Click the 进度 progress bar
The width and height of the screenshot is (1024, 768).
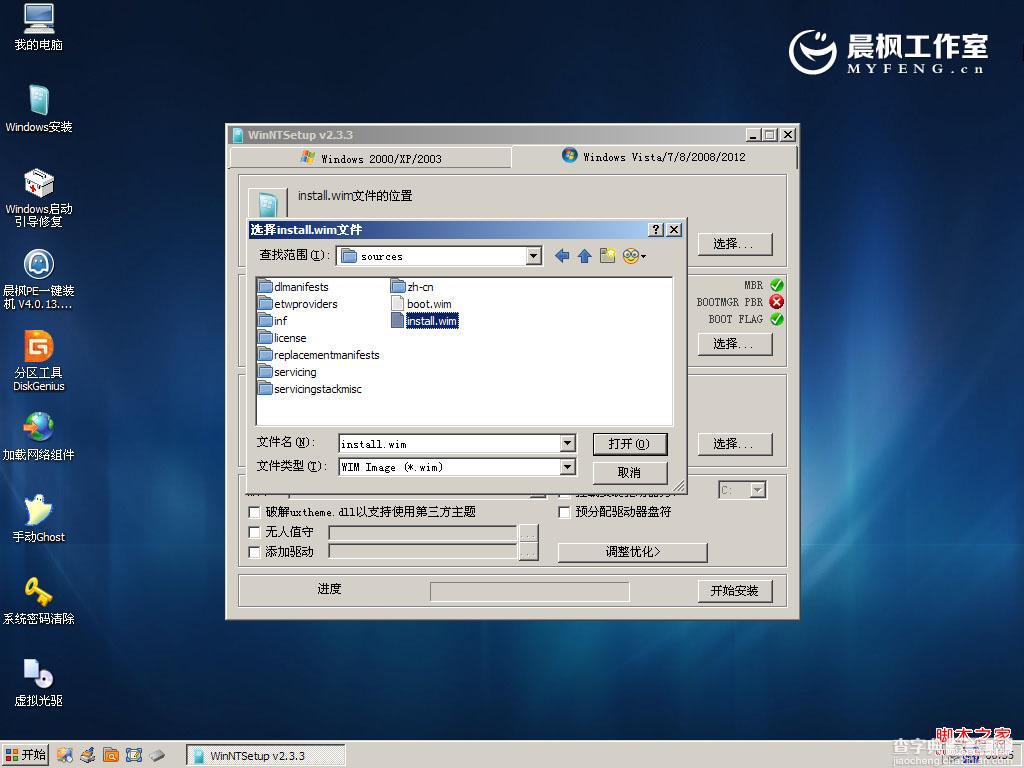(x=530, y=592)
